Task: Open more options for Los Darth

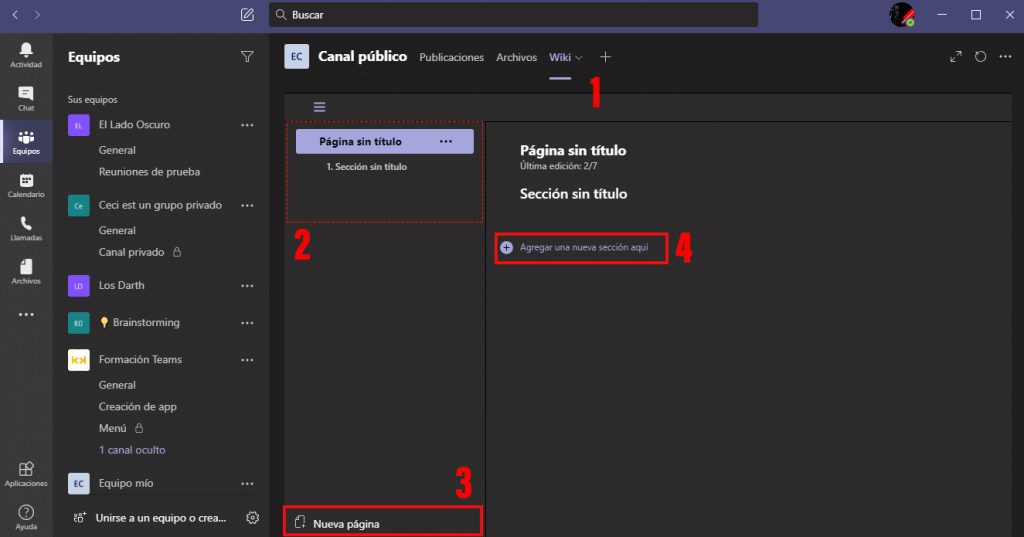Action: (247, 285)
